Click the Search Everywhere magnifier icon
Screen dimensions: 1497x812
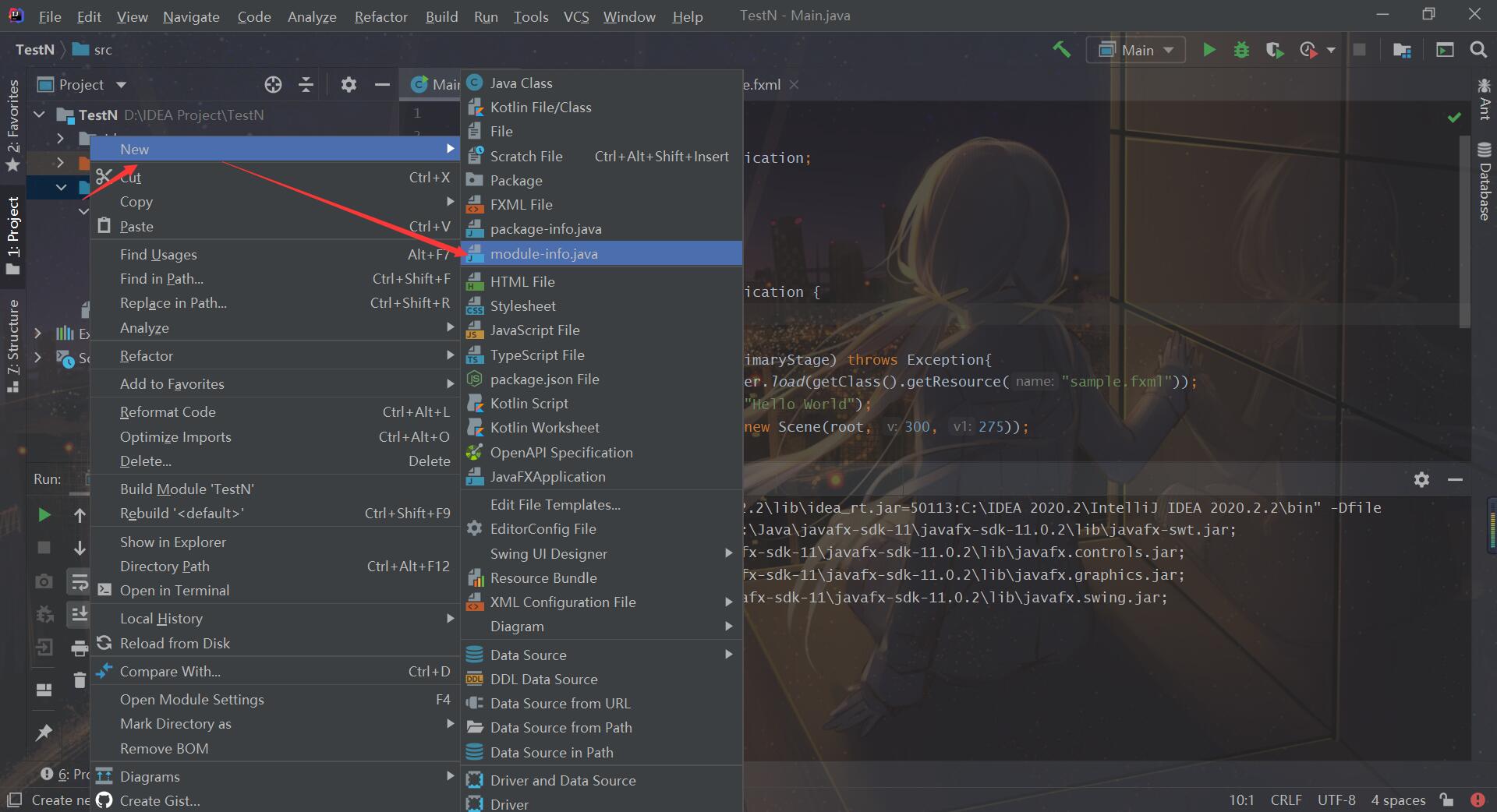(x=1478, y=50)
